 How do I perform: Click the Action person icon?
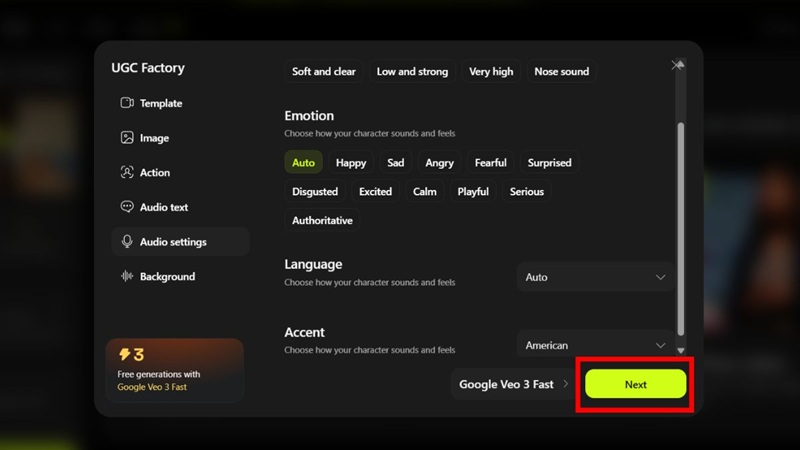(127, 172)
